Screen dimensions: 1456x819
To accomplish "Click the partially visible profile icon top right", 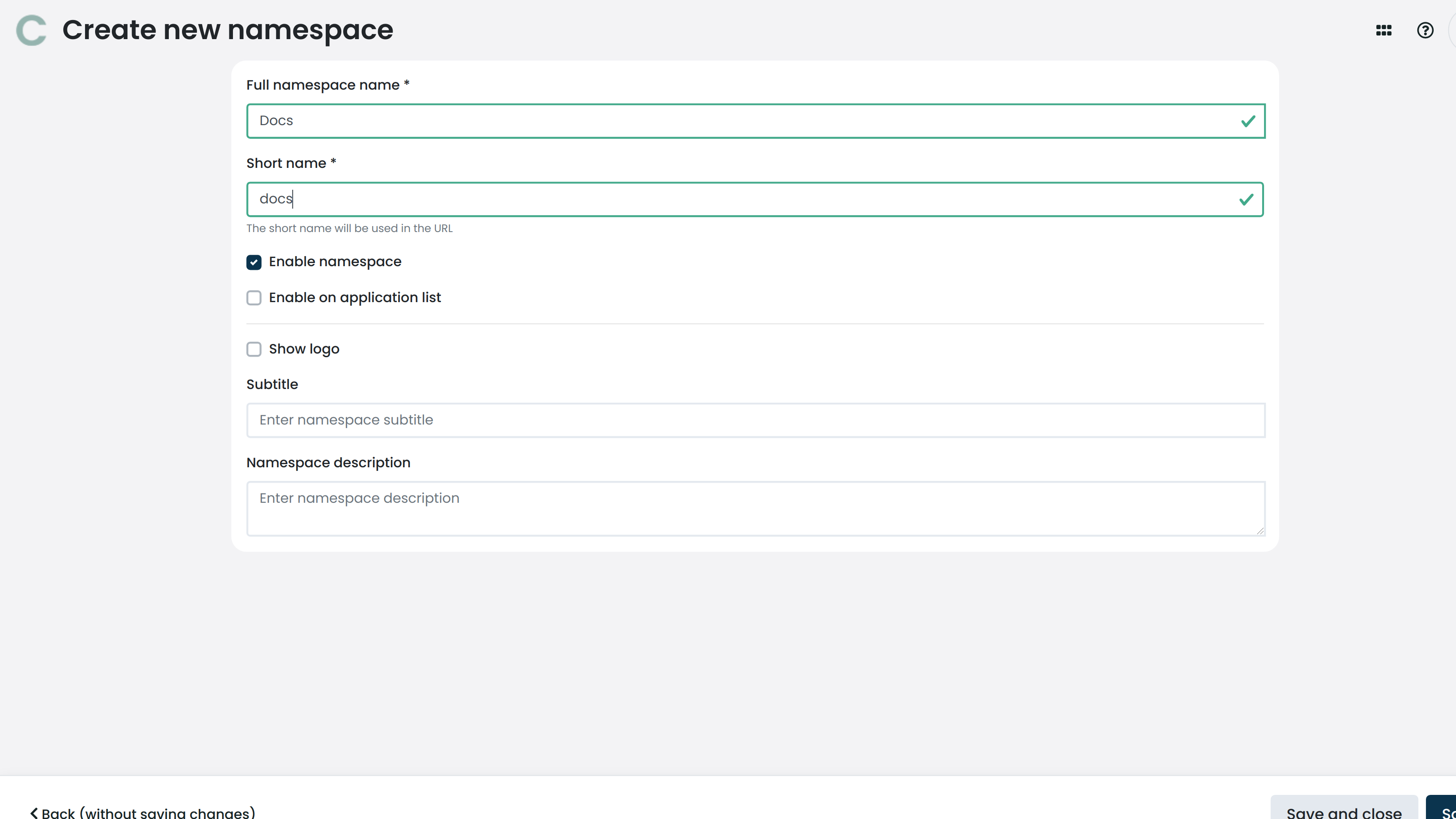I will coord(1453,30).
